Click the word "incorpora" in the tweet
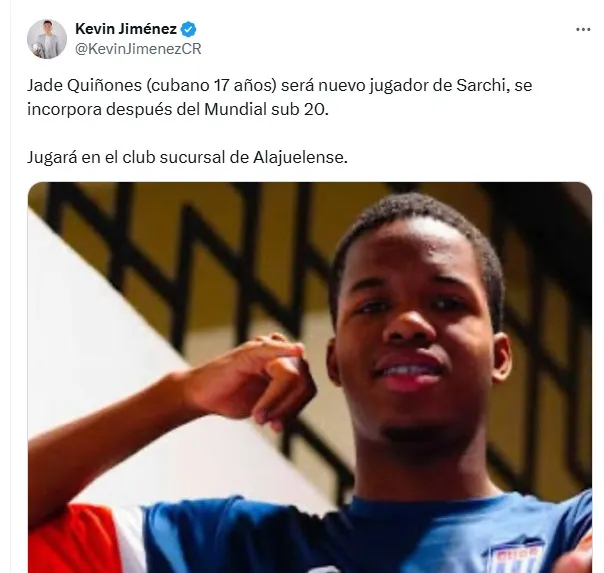Screen dimensions: 604x573 click(x=64, y=110)
